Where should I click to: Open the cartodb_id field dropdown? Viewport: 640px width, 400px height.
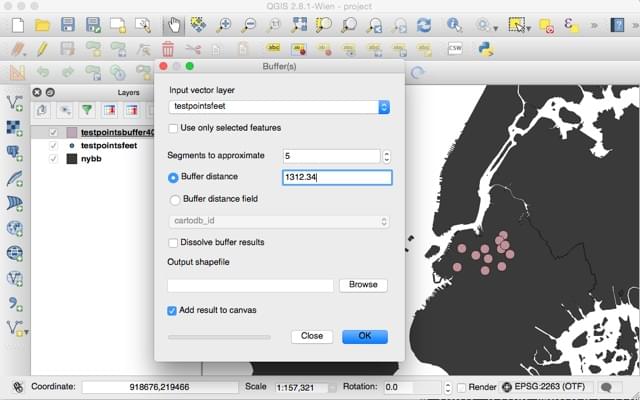coord(278,221)
